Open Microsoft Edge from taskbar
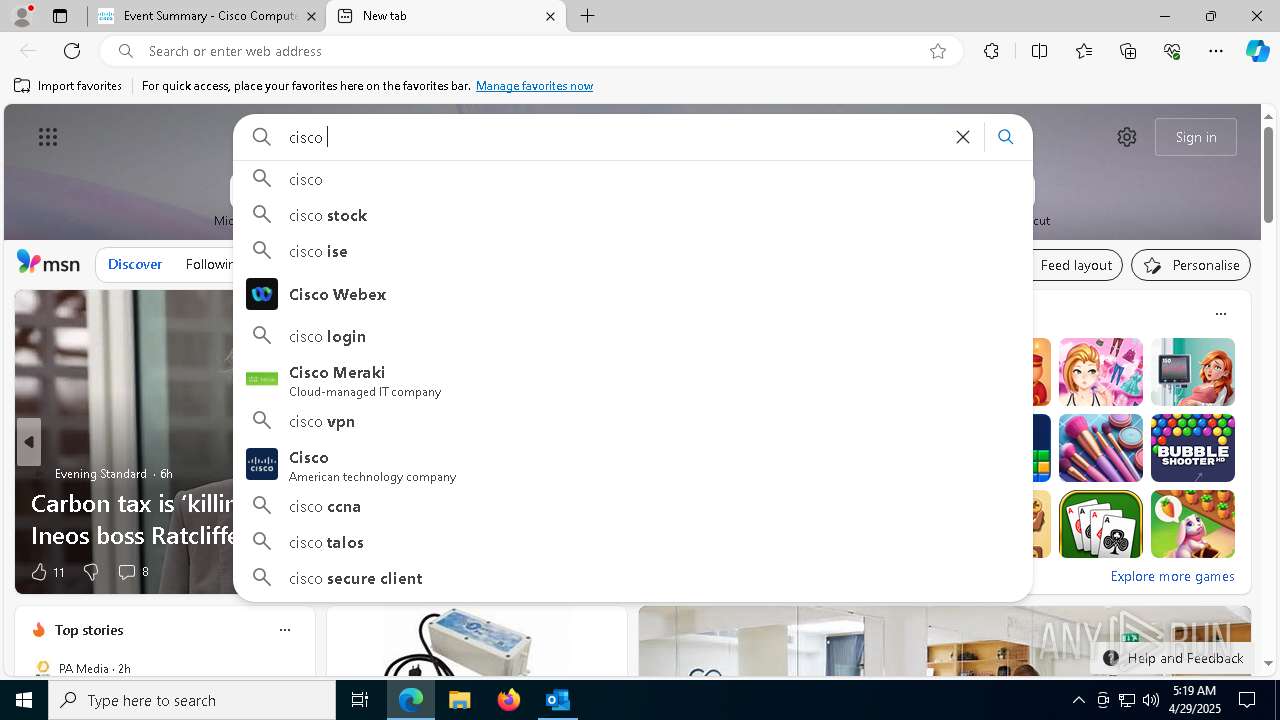1280x720 pixels. coord(411,700)
